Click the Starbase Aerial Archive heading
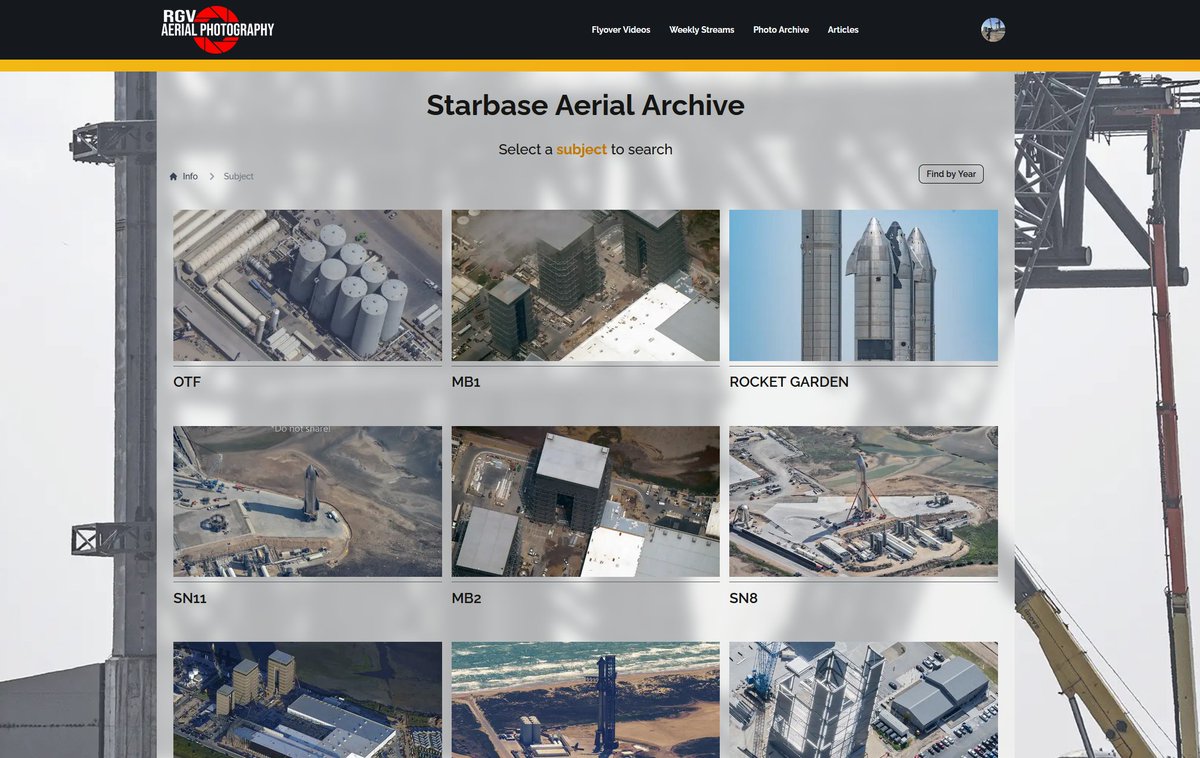 coord(585,105)
